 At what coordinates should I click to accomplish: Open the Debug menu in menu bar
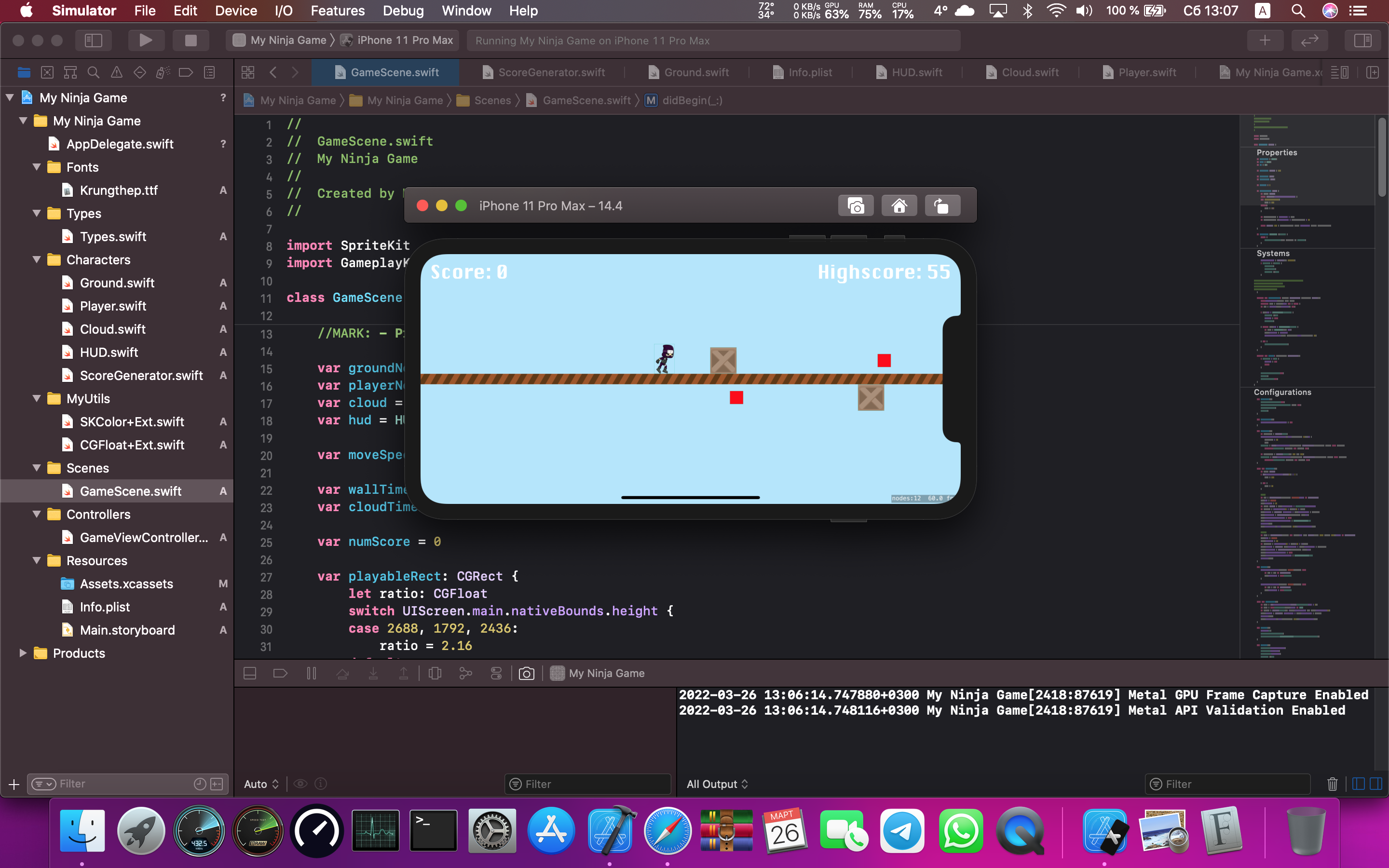(x=403, y=10)
